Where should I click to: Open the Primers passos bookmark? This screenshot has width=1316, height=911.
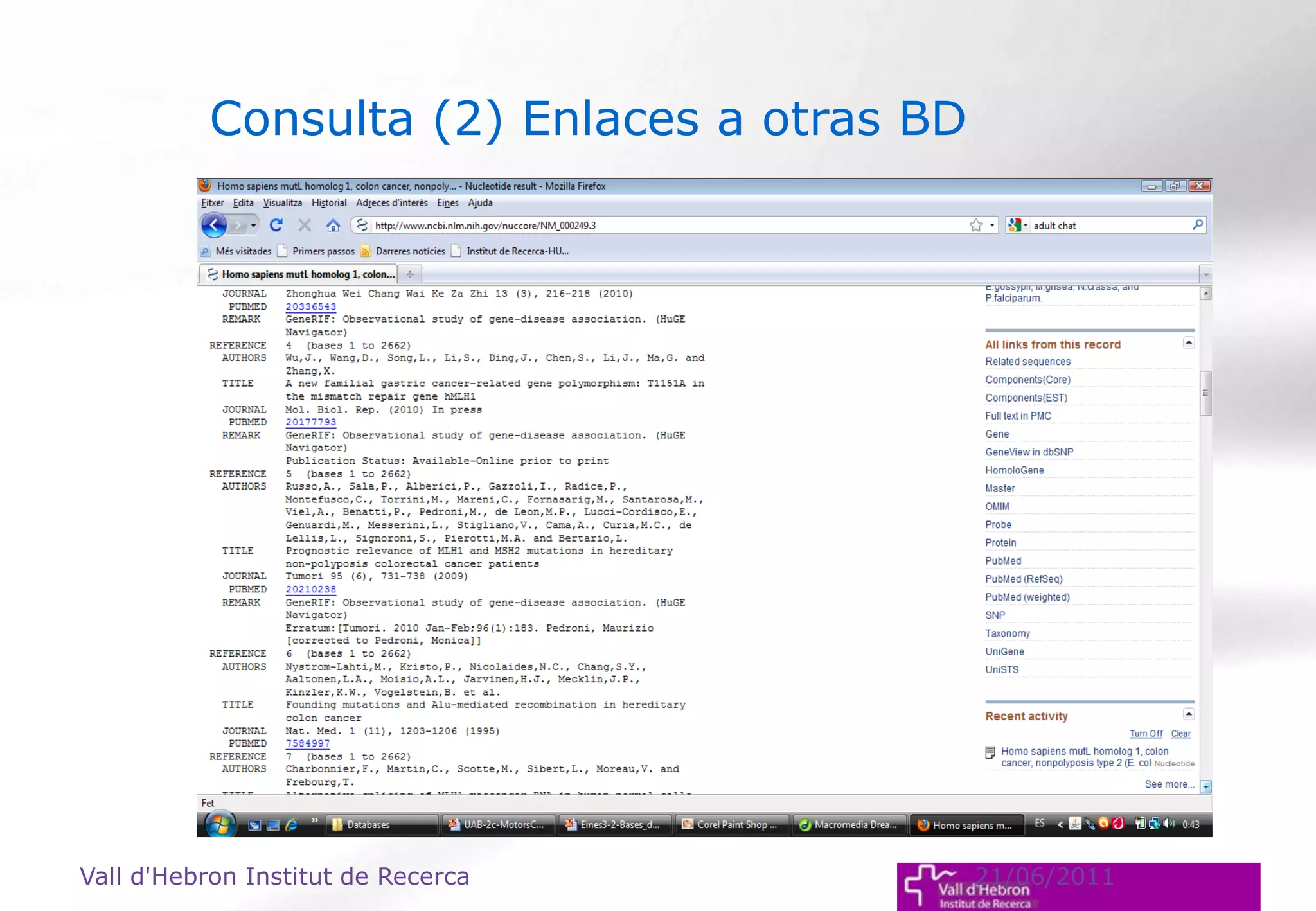coord(316,251)
